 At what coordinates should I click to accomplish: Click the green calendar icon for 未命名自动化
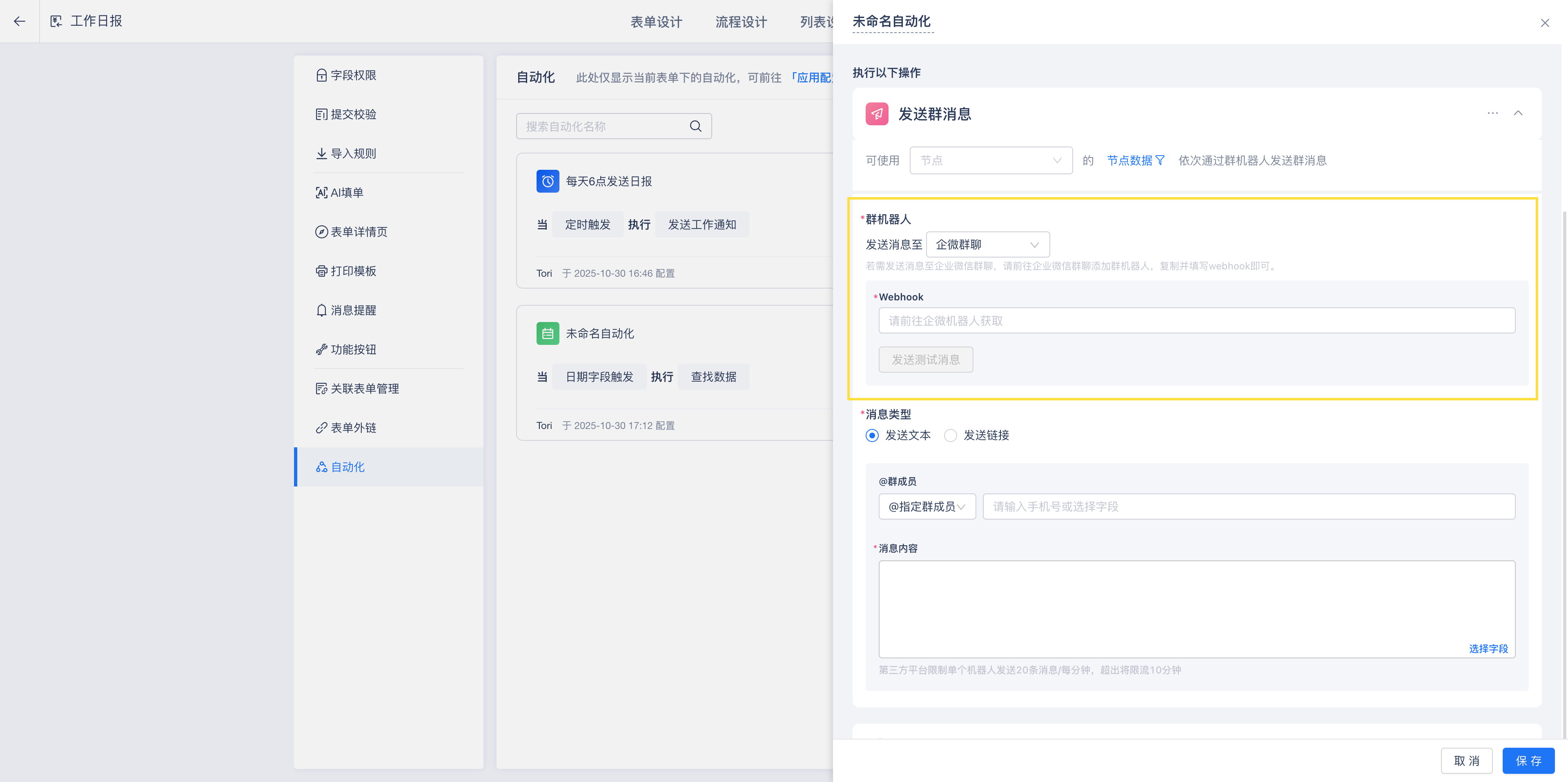coord(547,333)
